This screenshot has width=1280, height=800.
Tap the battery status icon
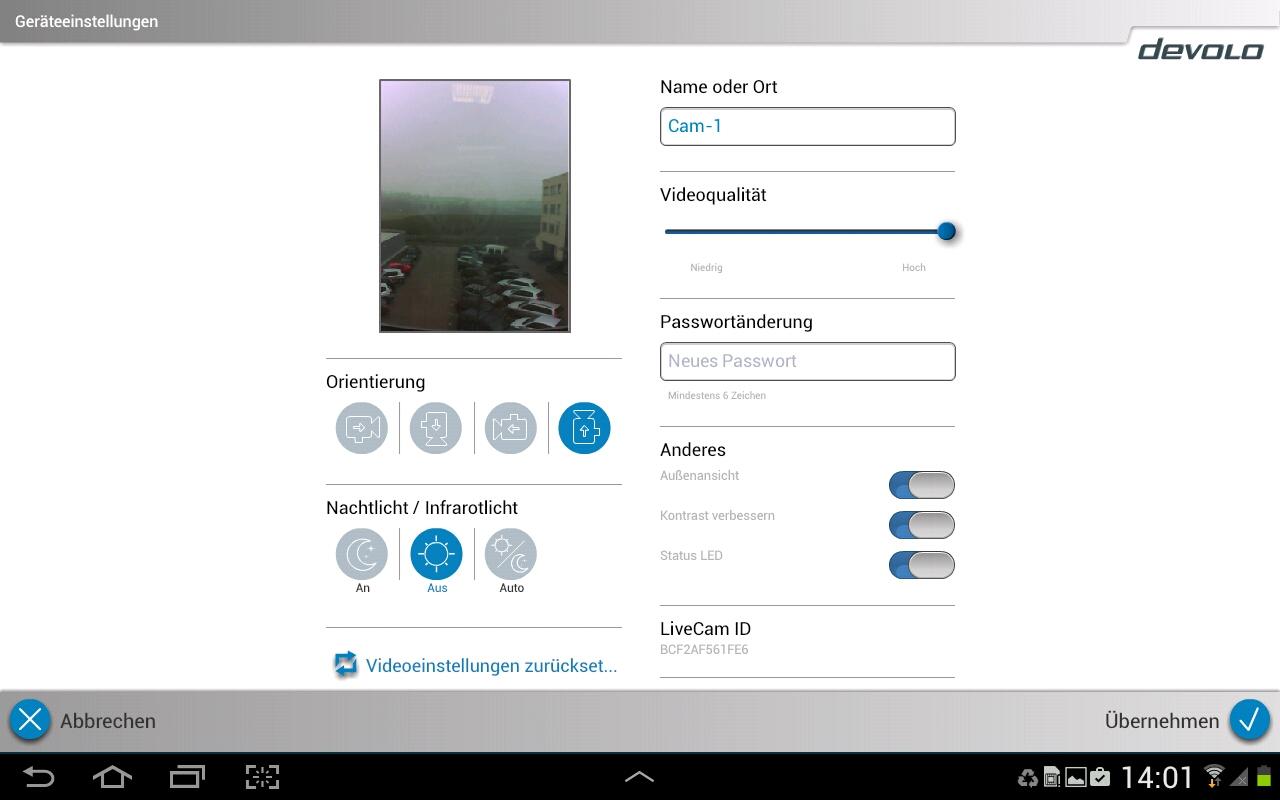(1263, 776)
